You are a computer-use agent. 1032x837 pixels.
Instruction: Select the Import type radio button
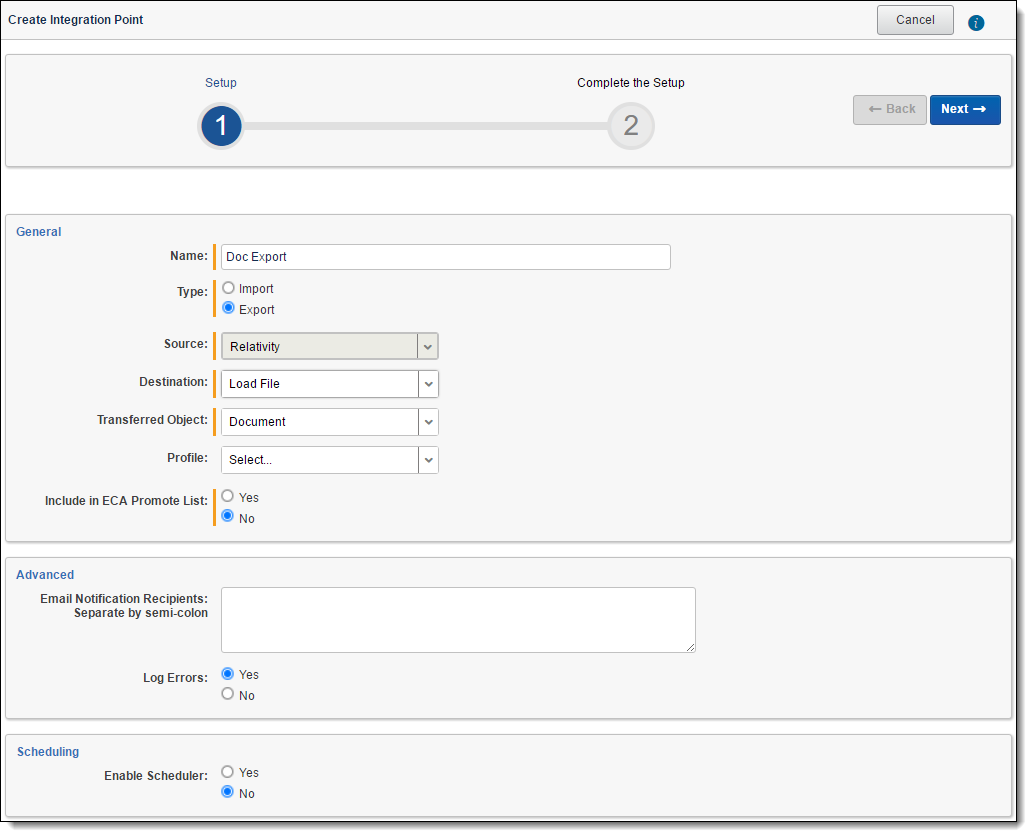tap(229, 288)
